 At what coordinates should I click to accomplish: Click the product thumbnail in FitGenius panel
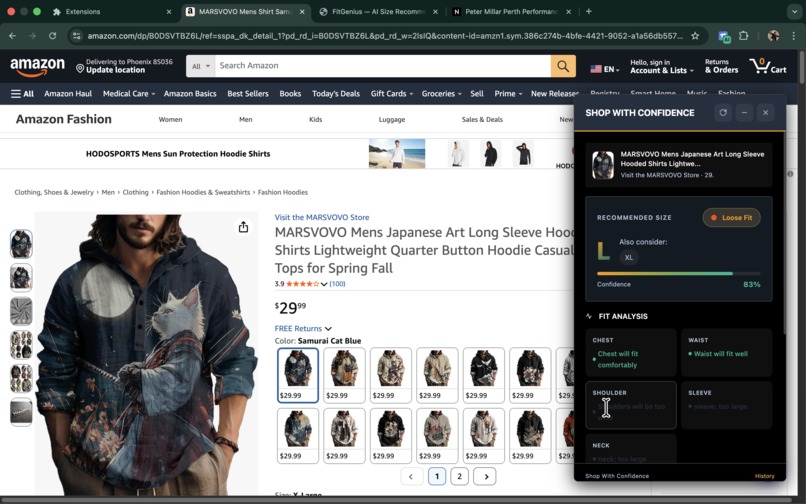[602, 165]
